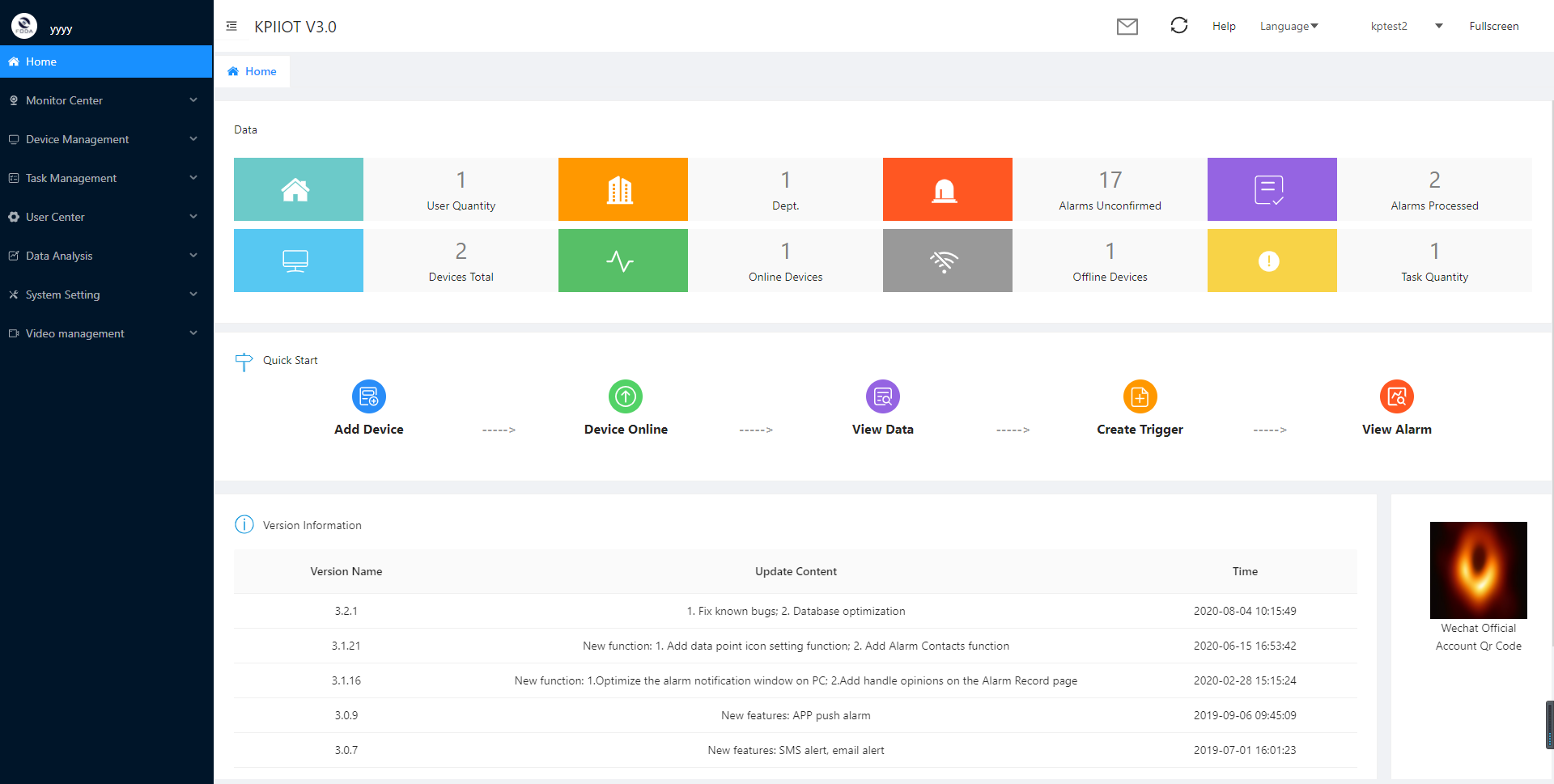Image resolution: width=1554 pixels, height=784 pixels.
Task: Open Video management menu item
Action: coord(106,333)
